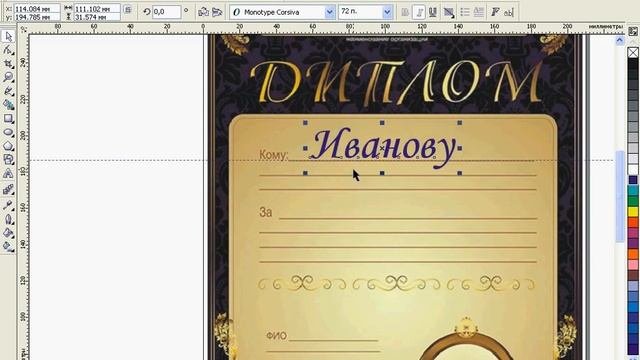Select the Rectangle tool

click(8, 119)
